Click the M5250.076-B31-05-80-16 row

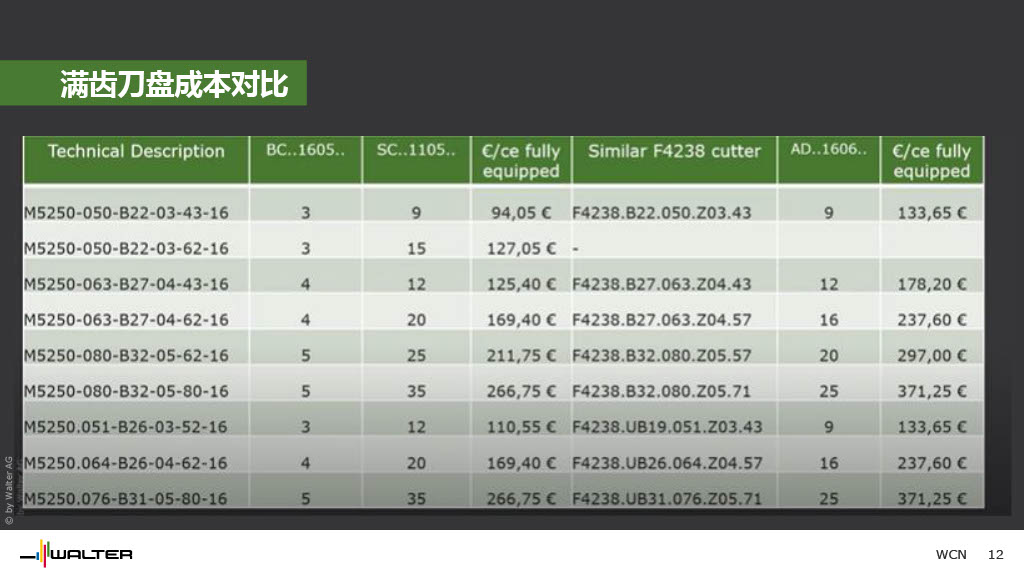pyautogui.click(x=126, y=498)
